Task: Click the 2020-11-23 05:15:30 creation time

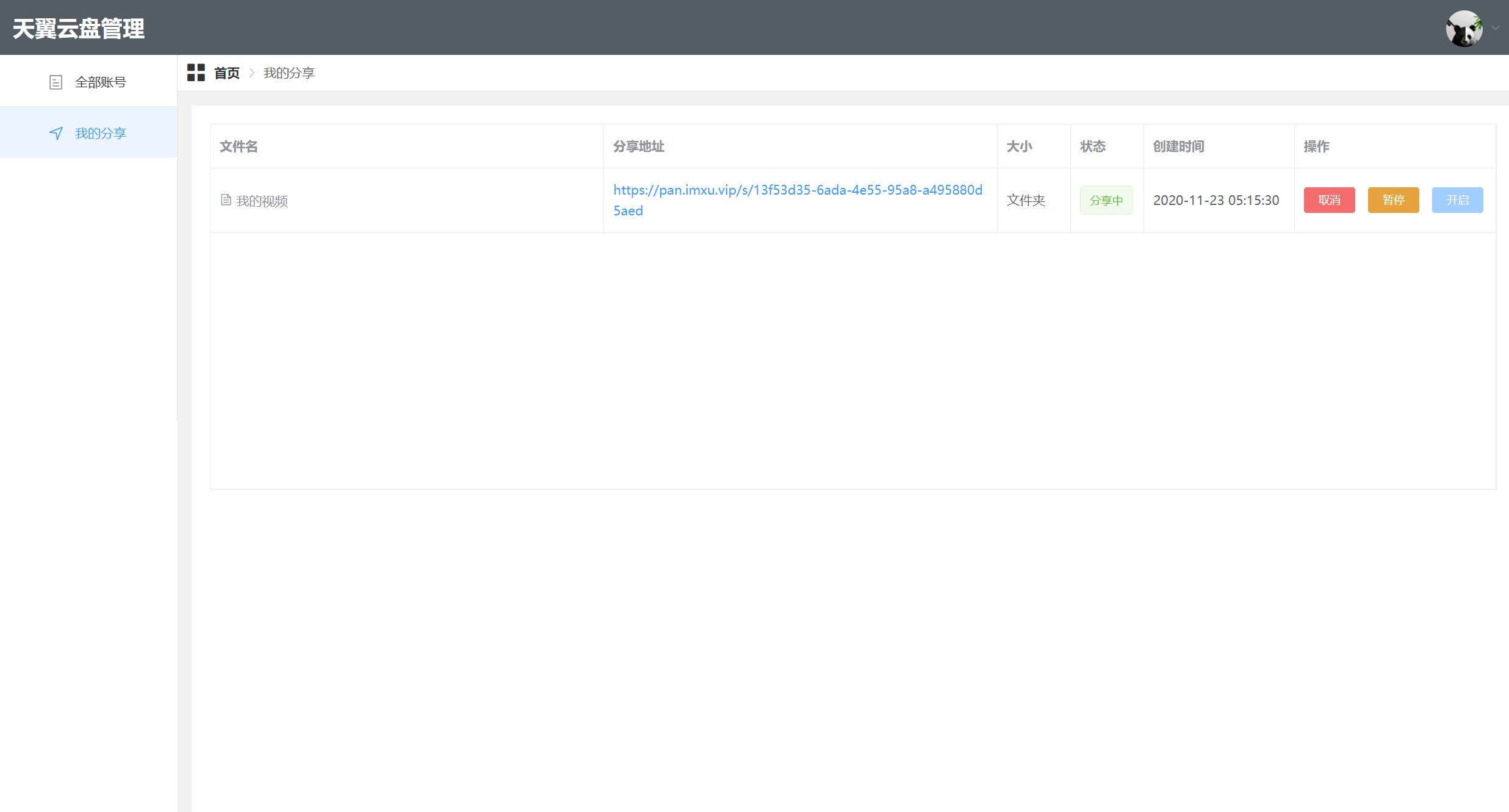Action: (x=1216, y=200)
